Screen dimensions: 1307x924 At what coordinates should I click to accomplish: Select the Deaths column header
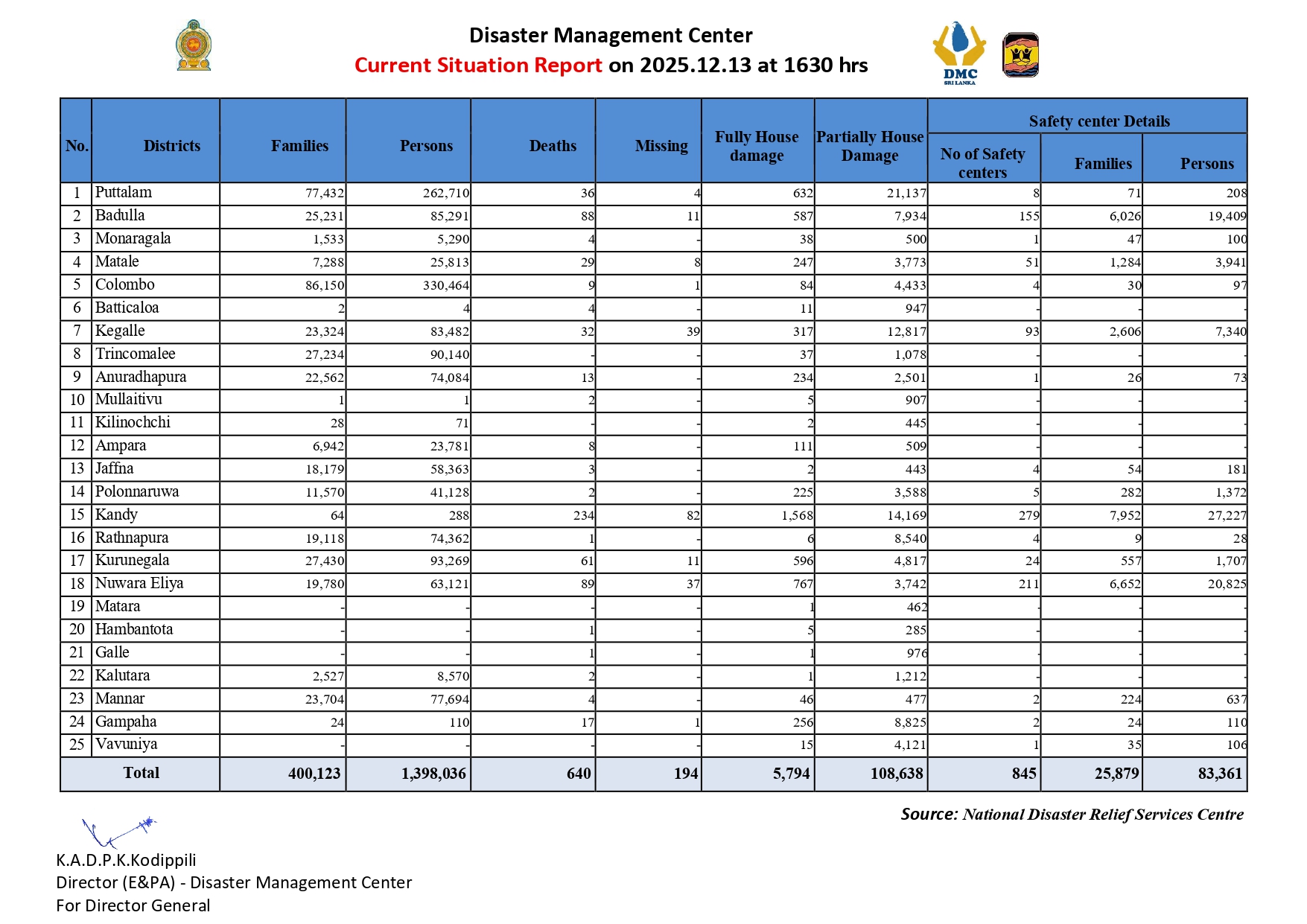552,146
